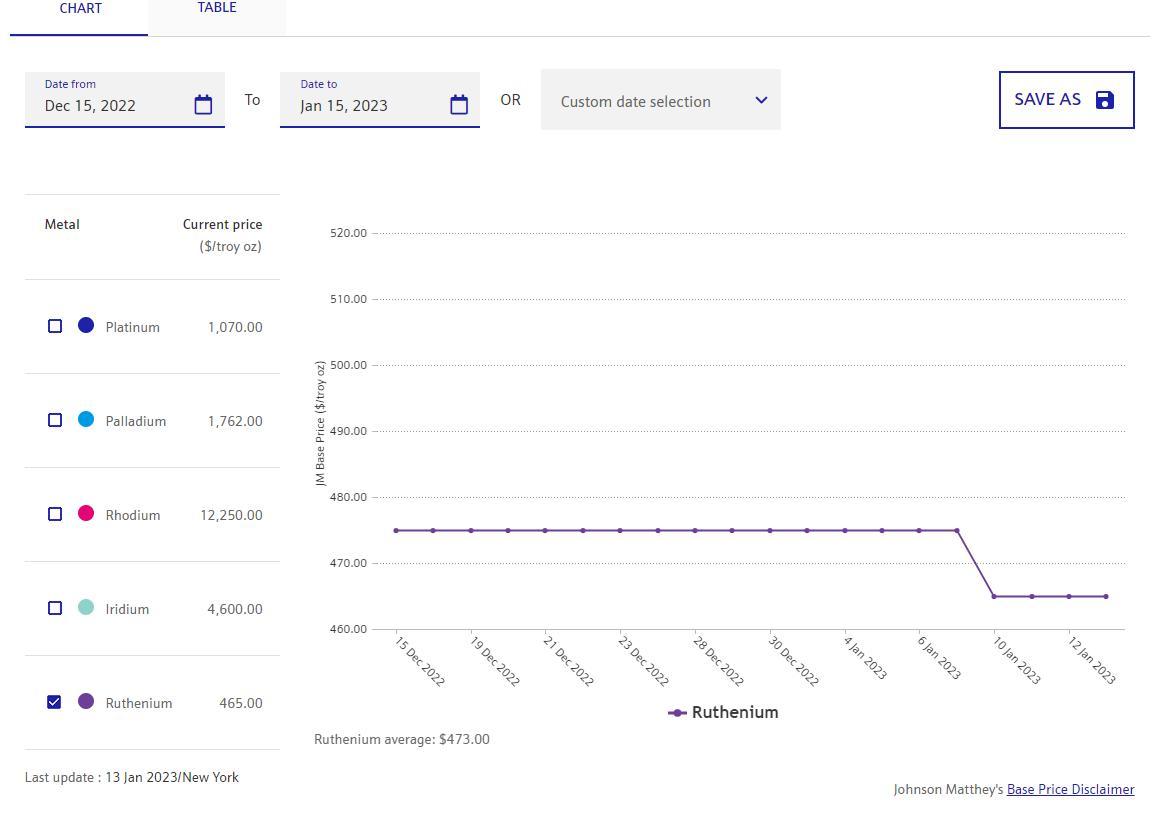The image size is (1162, 816).
Task: Uncheck the Ruthenium checkbox
Action: click(x=55, y=702)
